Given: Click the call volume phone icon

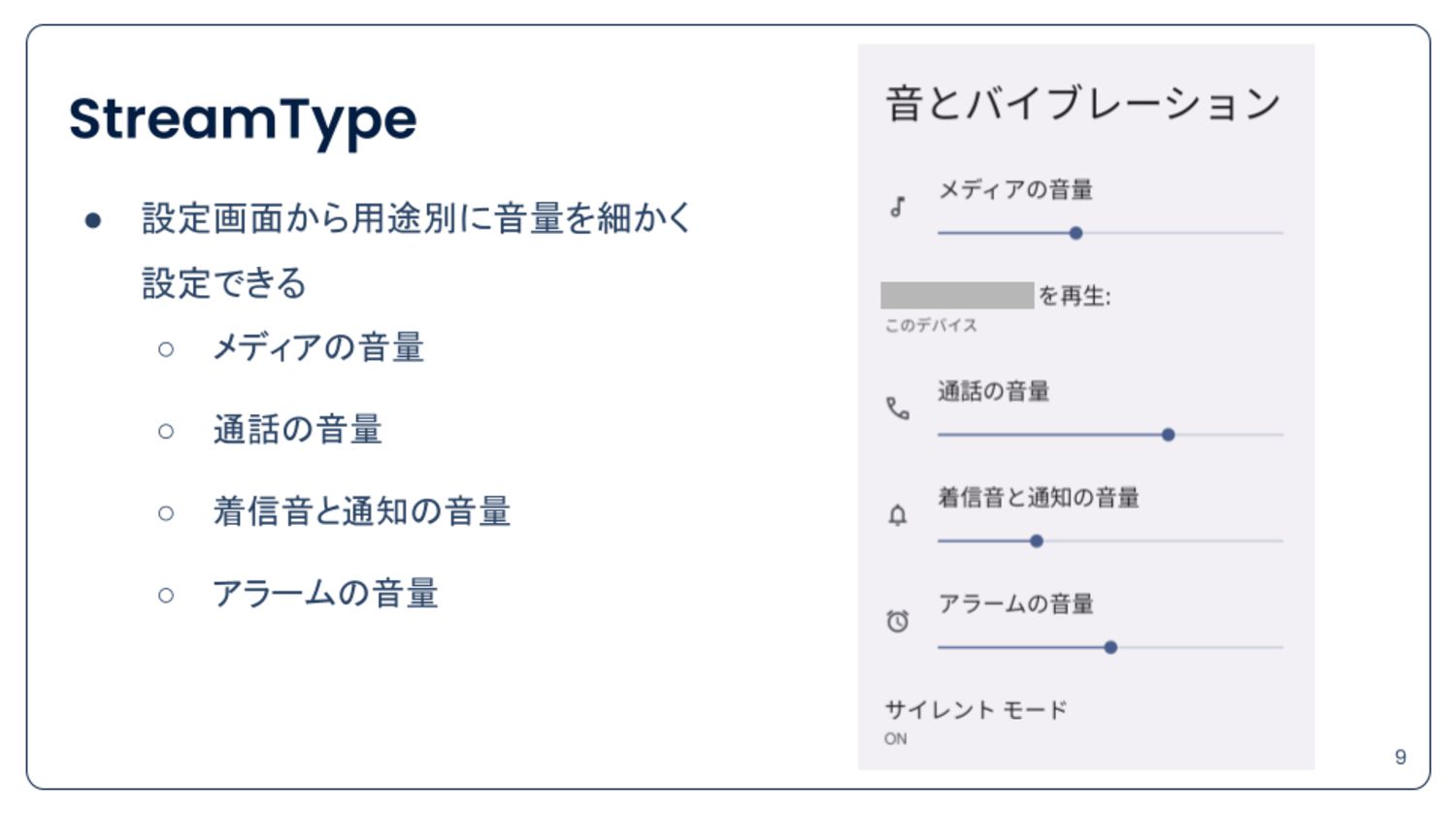Looking at the screenshot, I should point(898,408).
